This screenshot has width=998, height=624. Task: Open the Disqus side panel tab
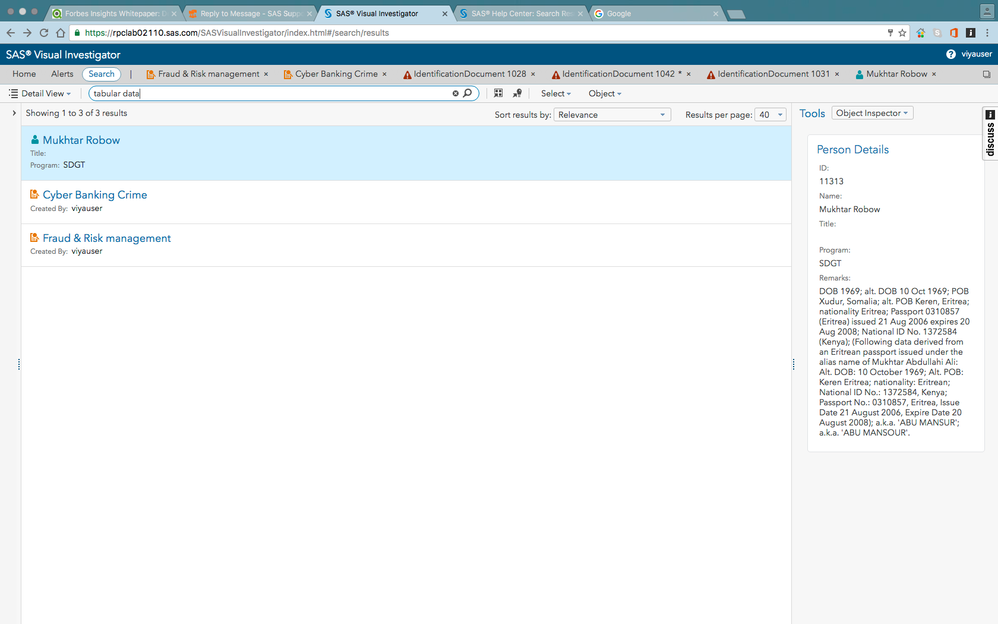[990, 134]
